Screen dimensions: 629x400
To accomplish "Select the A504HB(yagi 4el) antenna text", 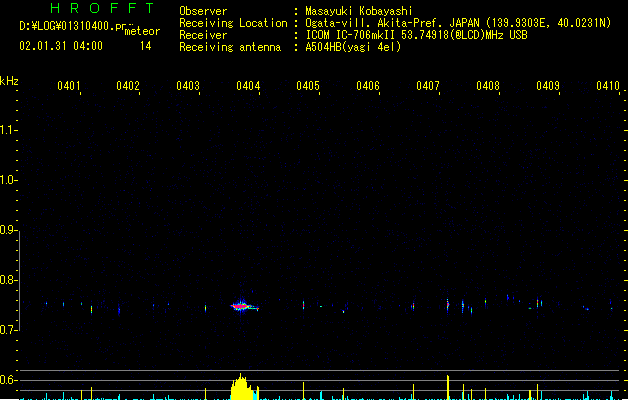I will click(353, 47).
